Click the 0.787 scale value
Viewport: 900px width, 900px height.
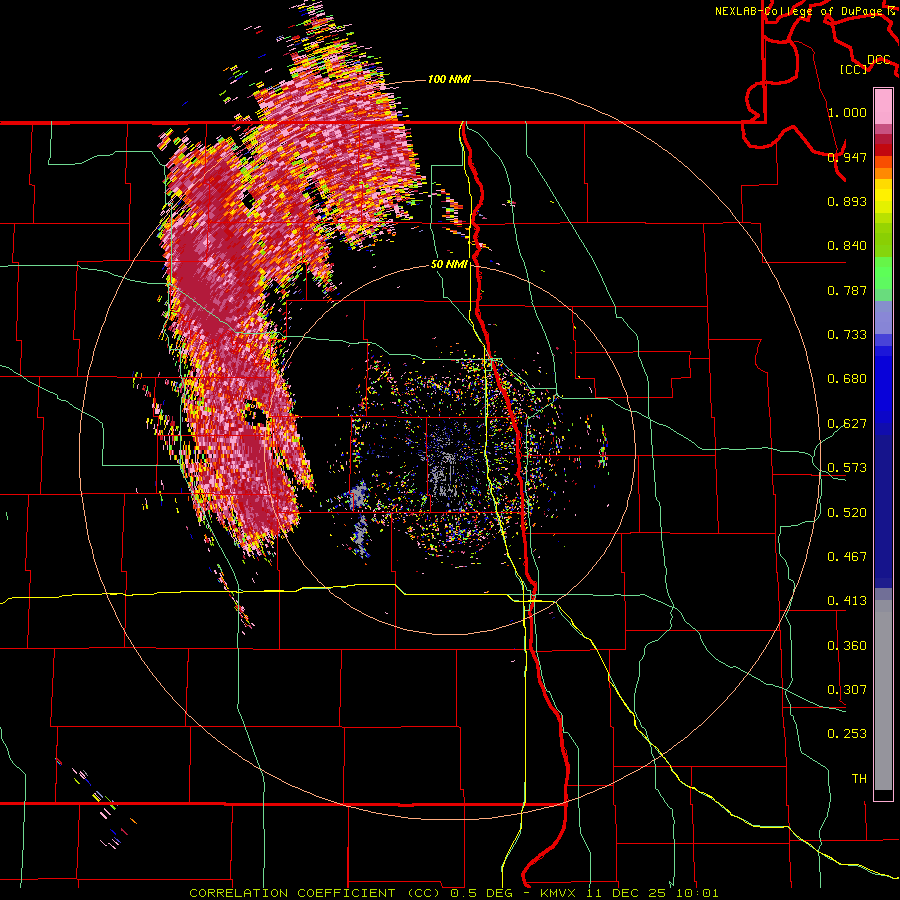847,290
